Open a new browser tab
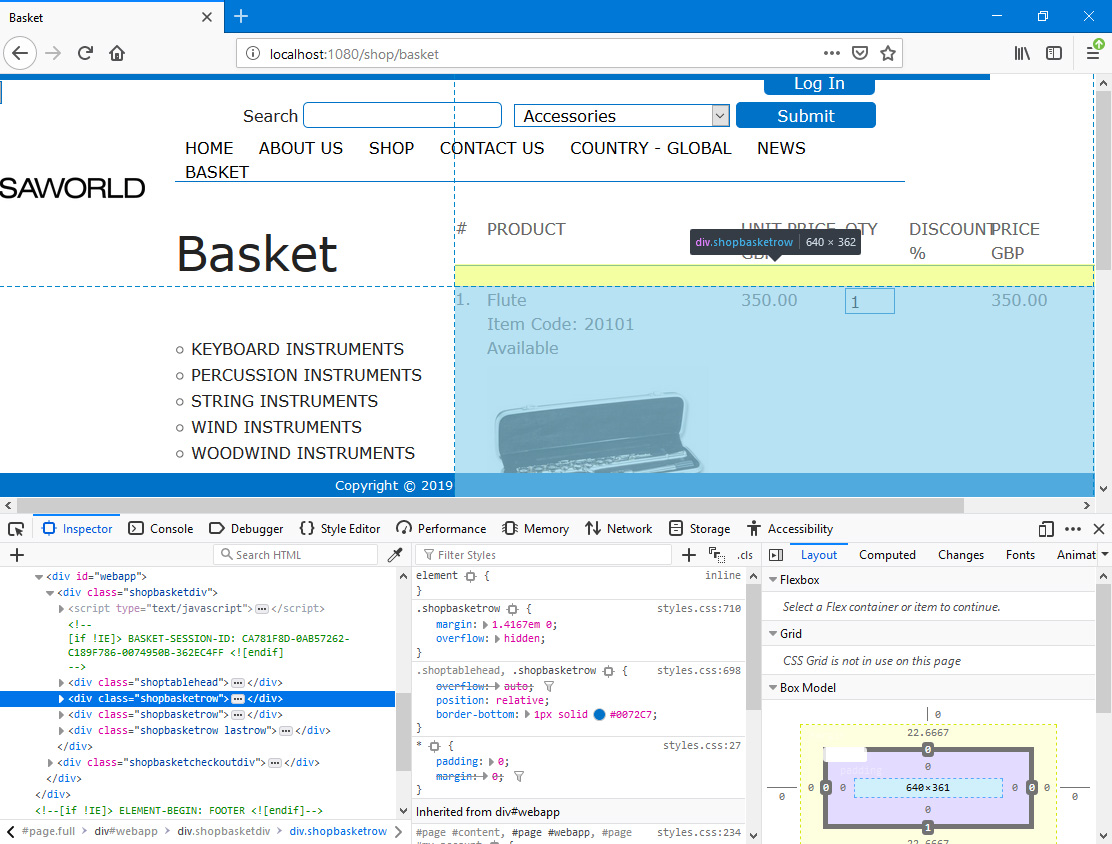The image size is (1112, 844). coord(241,16)
